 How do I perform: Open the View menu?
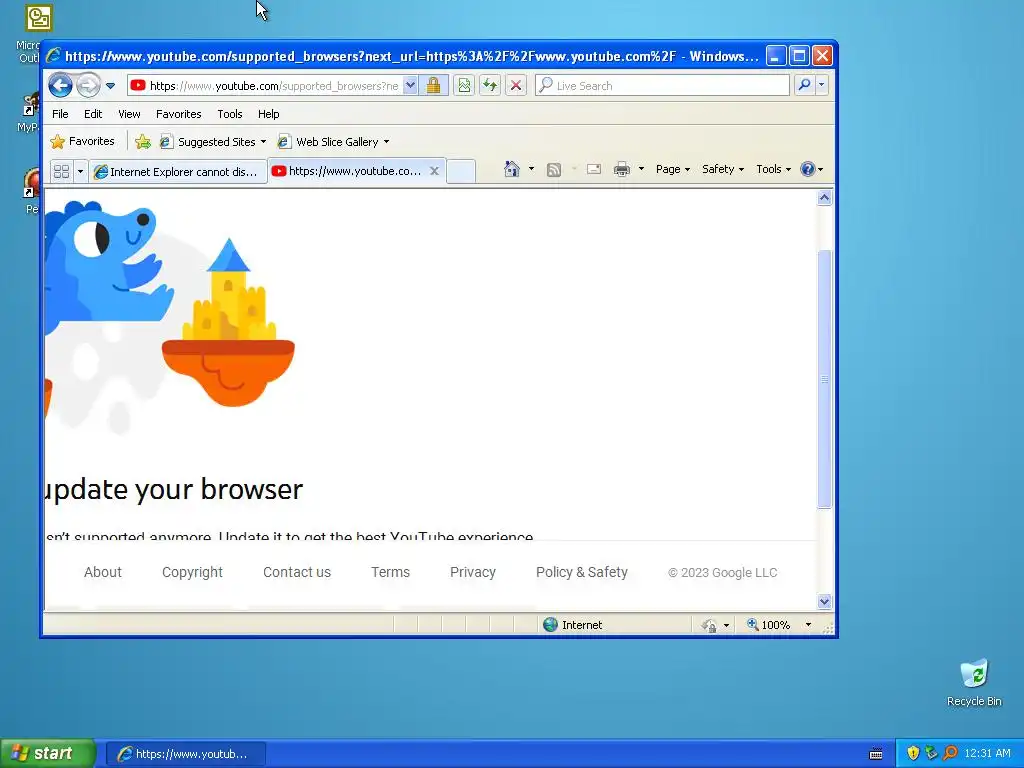[129, 114]
